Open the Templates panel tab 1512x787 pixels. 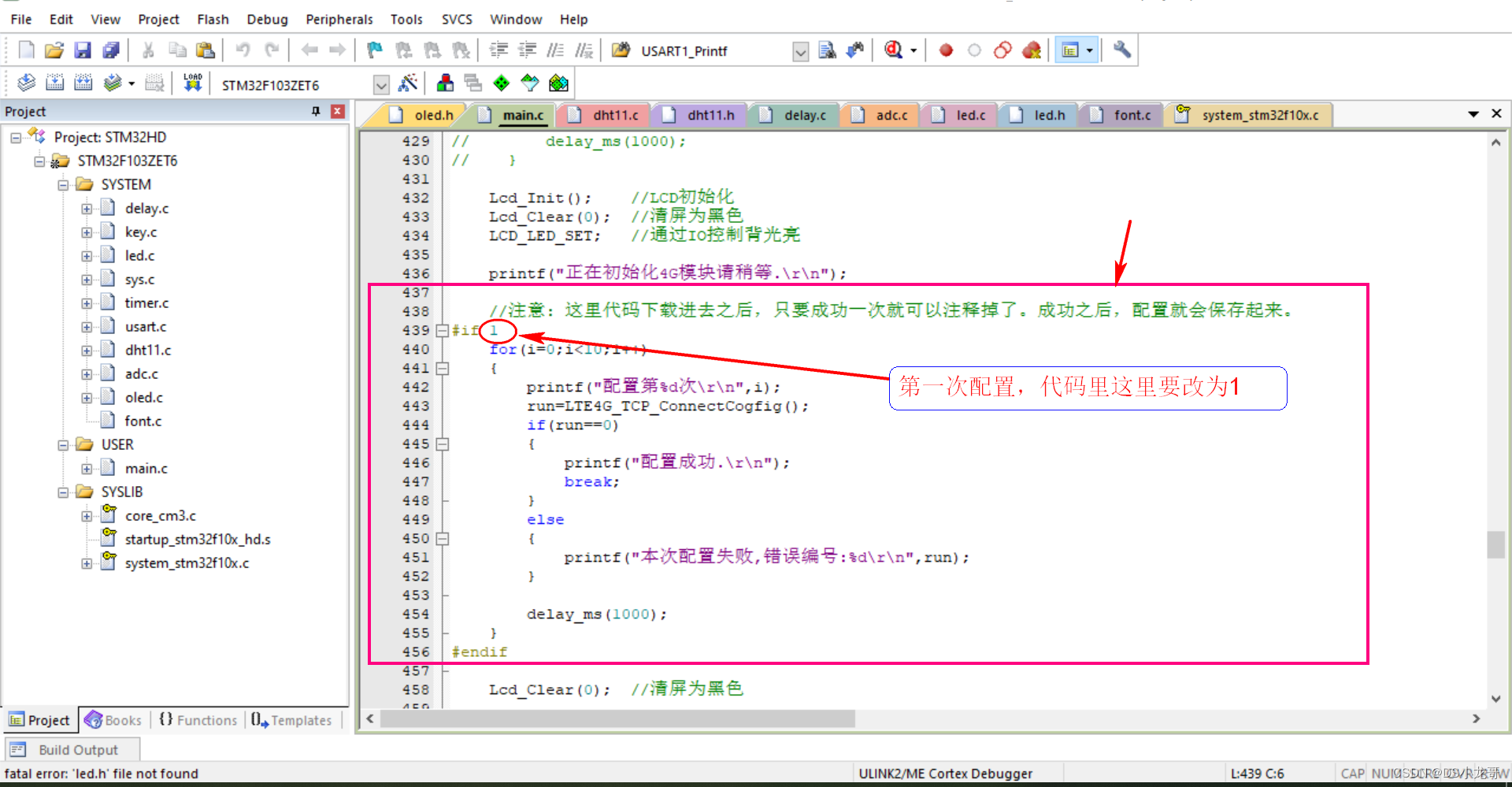coord(292,720)
